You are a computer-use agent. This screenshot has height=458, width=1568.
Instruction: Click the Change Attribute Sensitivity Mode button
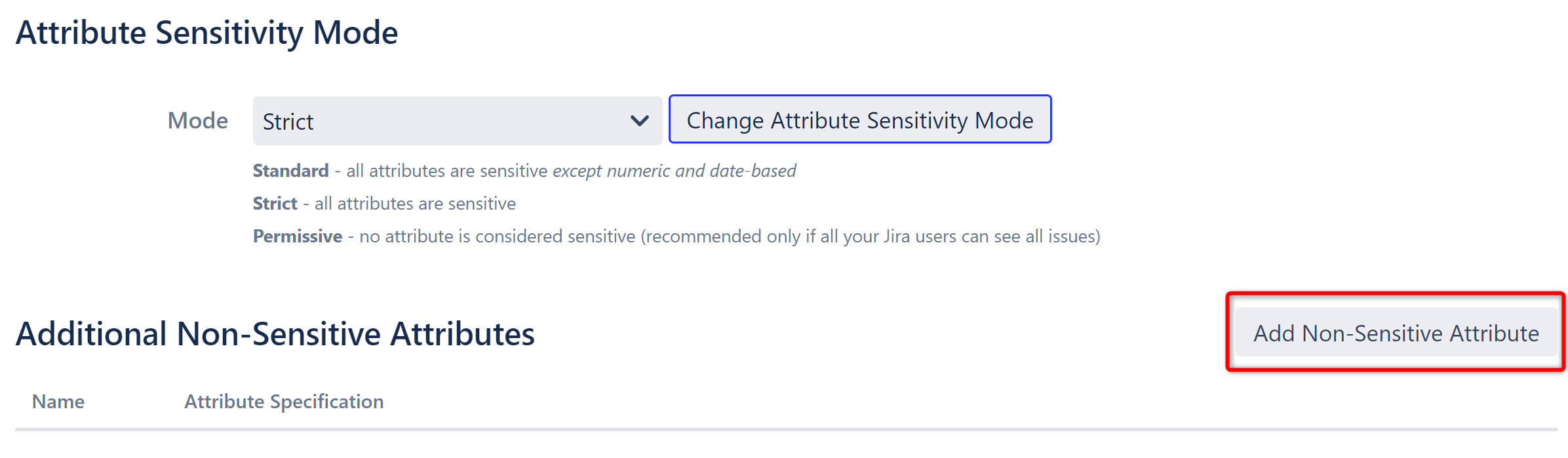coord(859,120)
